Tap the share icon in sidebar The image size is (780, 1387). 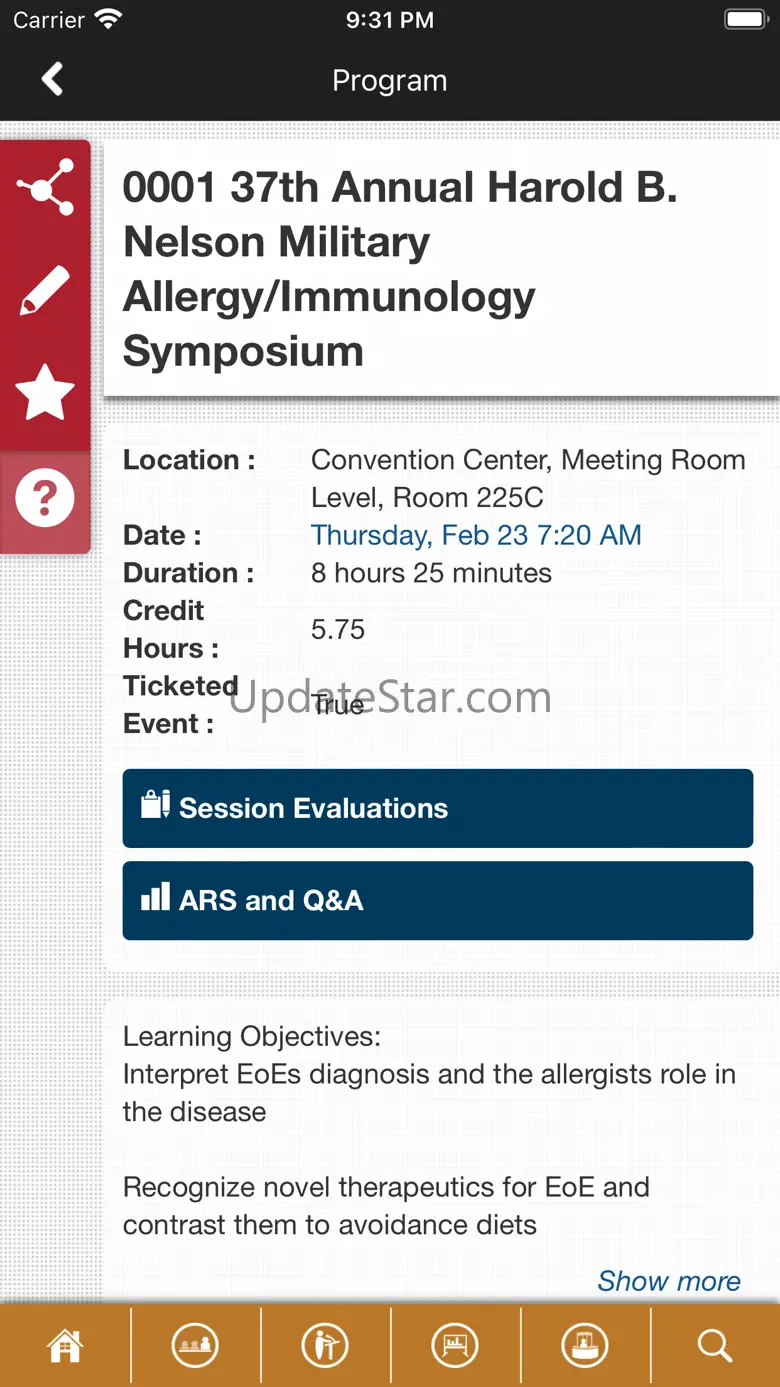pos(45,187)
